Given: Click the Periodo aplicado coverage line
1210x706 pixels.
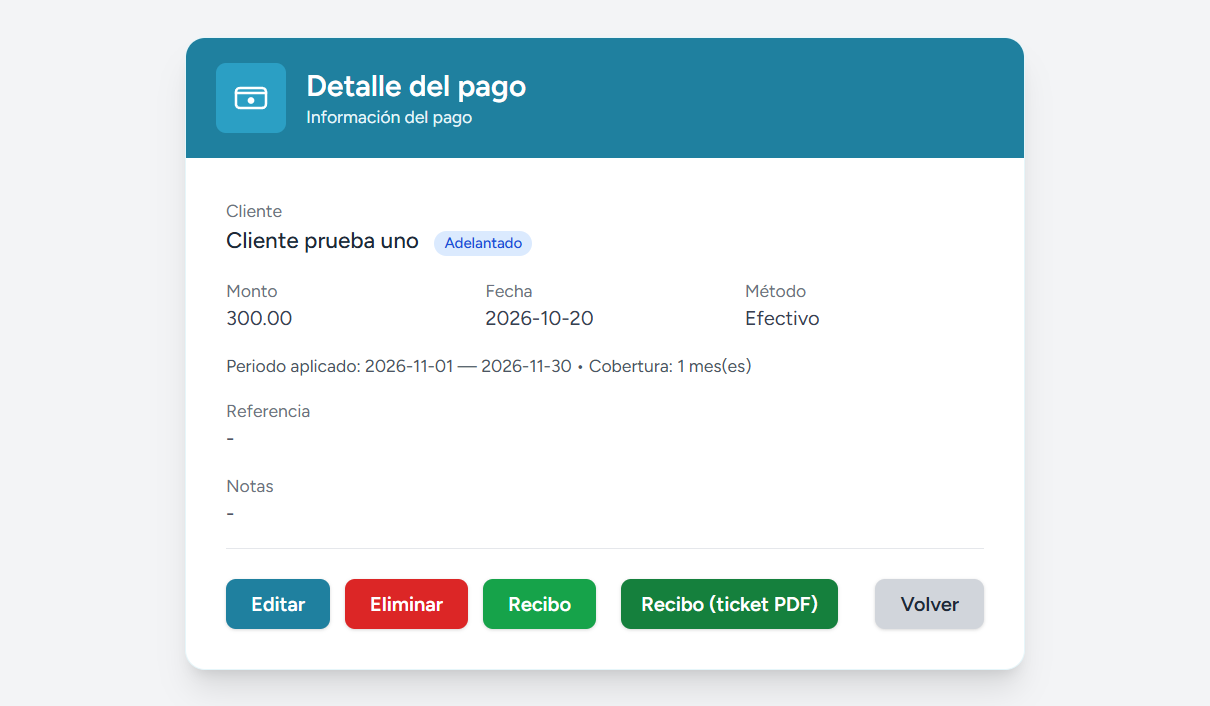Looking at the screenshot, I should 489,366.
